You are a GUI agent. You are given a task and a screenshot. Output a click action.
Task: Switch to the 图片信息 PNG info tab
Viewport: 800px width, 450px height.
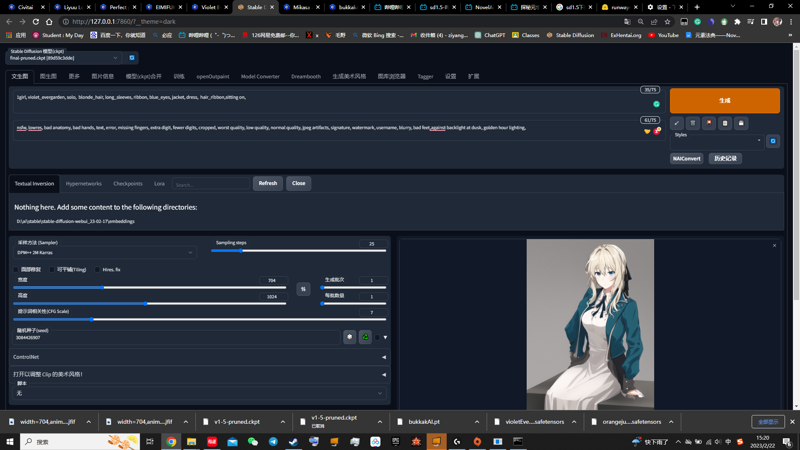click(x=103, y=77)
